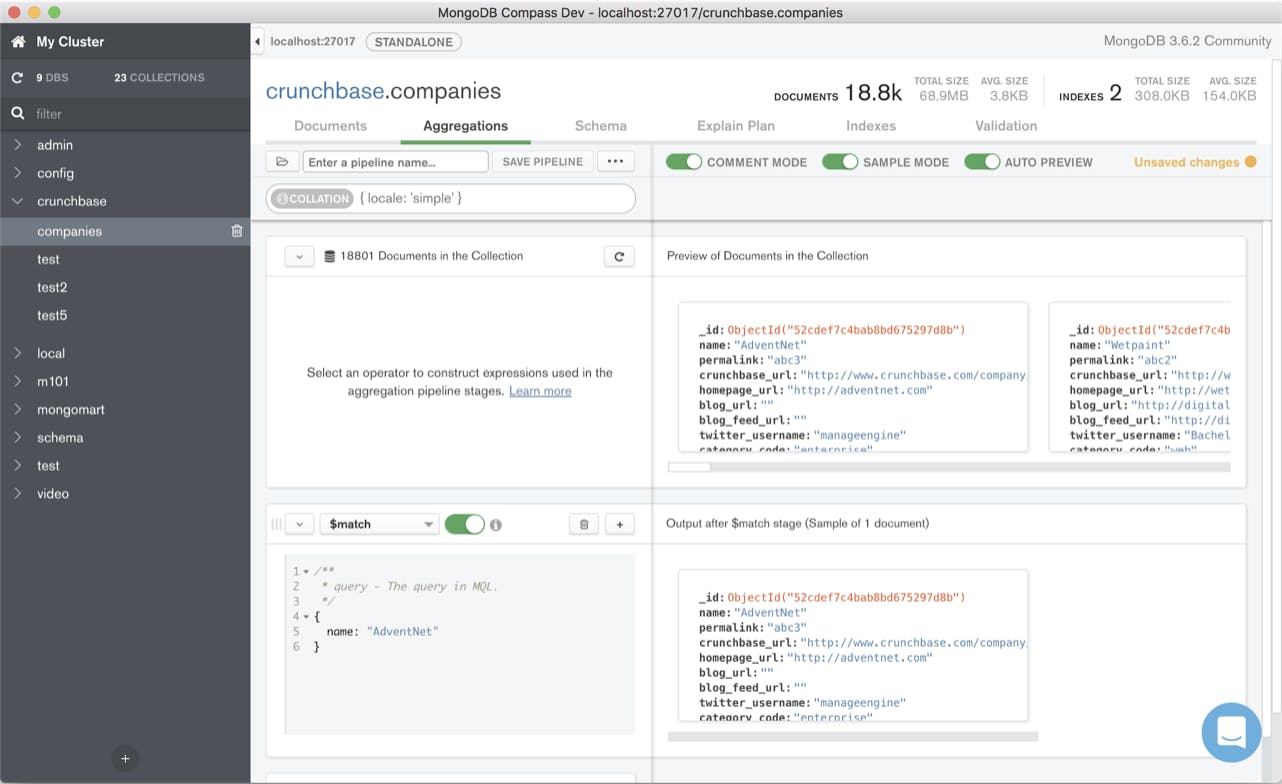This screenshot has height=784, width=1282.
Task: Focus the pipeline name input field
Action: [395, 162]
